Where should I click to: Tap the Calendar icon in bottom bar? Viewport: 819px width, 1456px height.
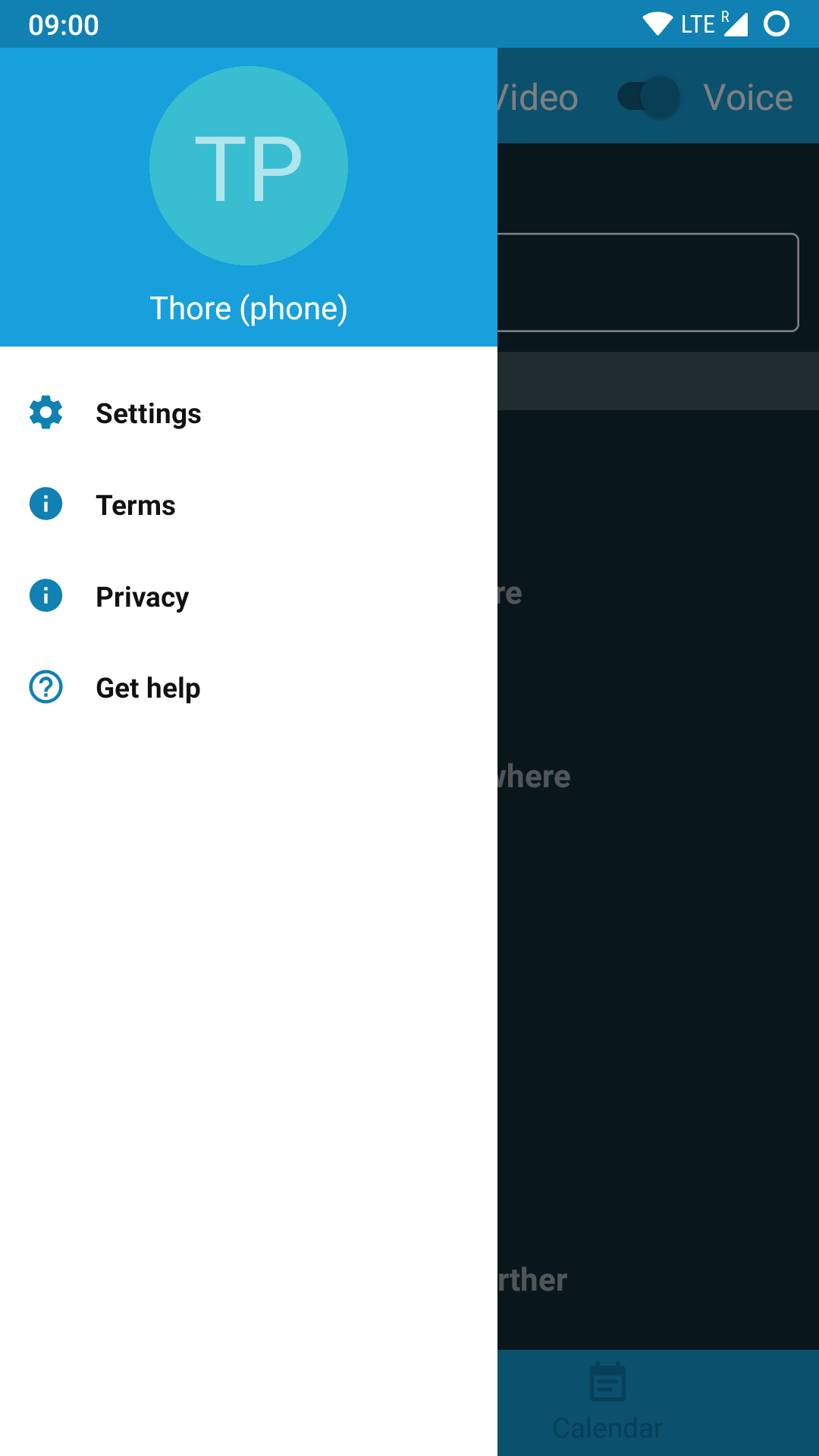click(607, 1382)
